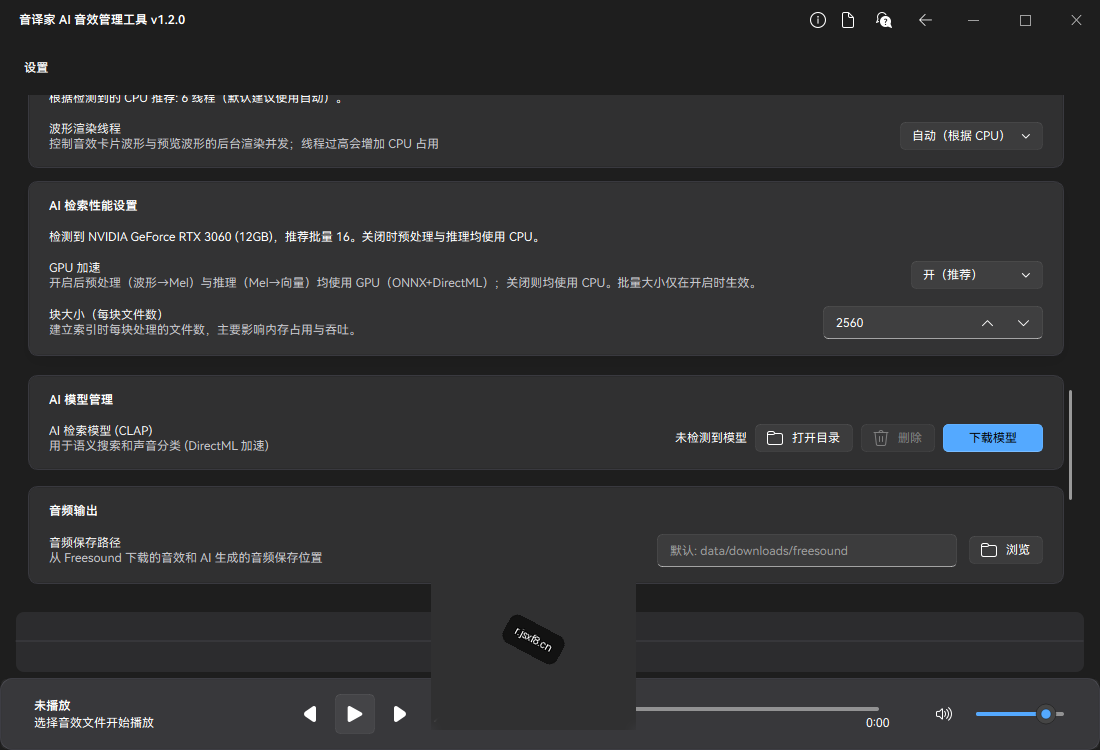The width and height of the screenshot is (1100, 750).
Task: Decrease 块大小 value with down arrow
Action: 1024,323
